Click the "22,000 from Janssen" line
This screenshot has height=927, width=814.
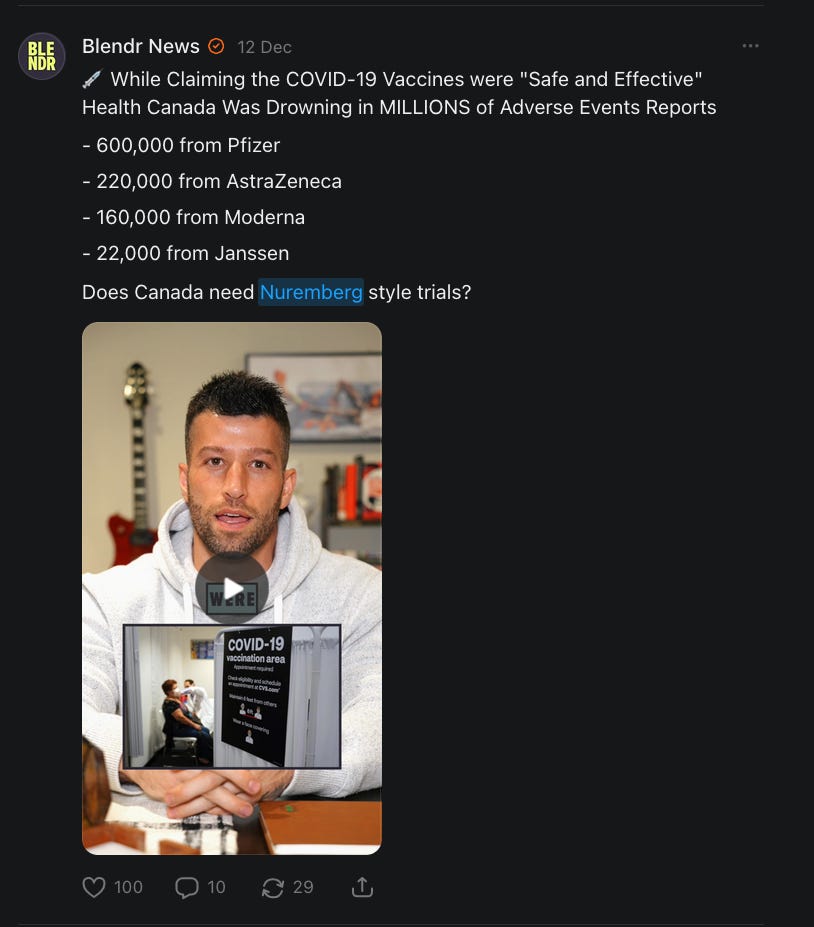(x=186, y=254)
